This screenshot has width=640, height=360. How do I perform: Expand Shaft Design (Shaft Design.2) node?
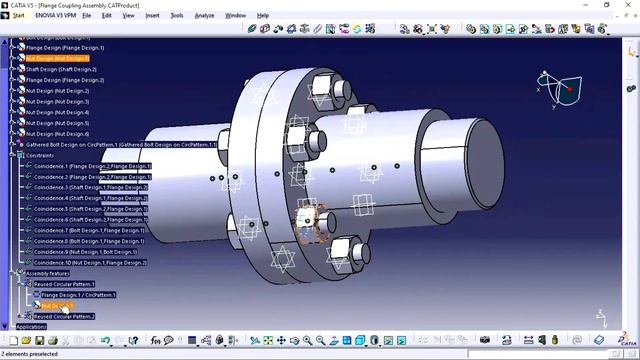point(12,69)
